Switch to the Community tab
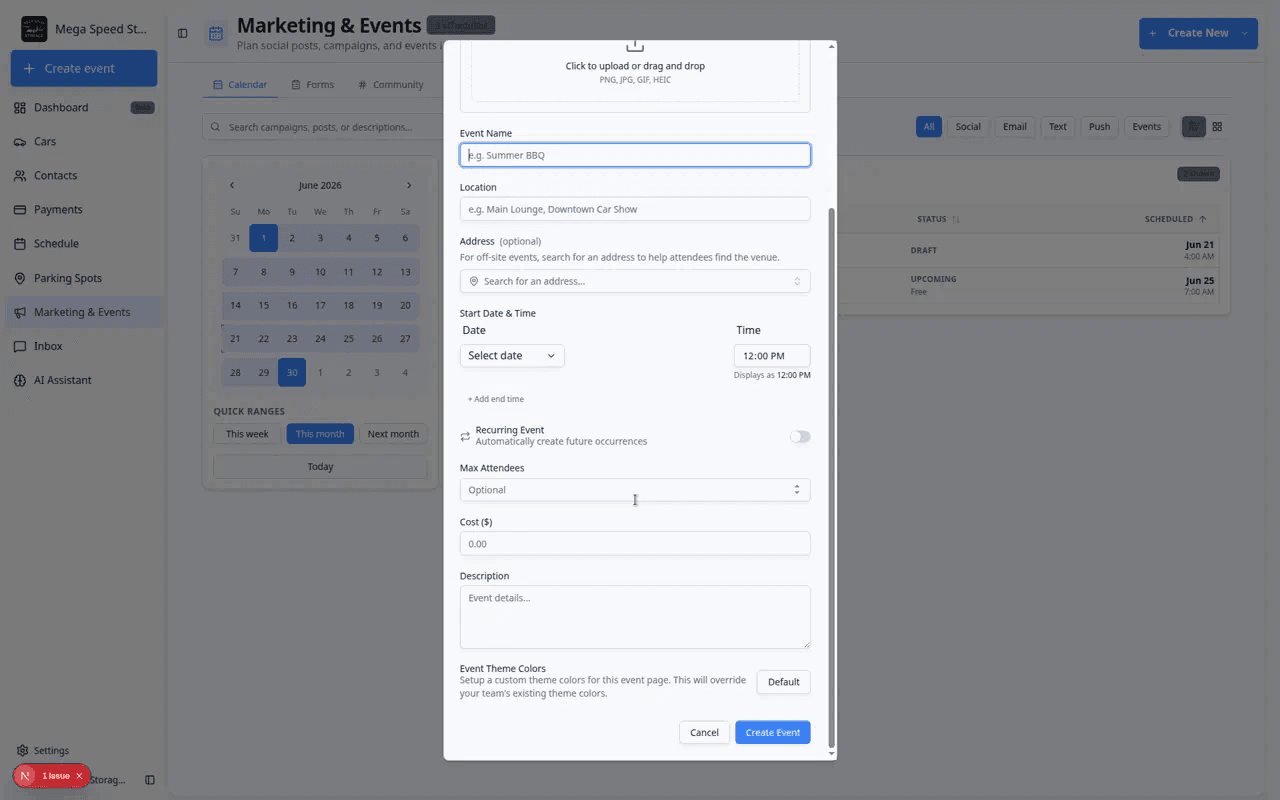This screenshot has width=1280, height=800. click(391, 85)
